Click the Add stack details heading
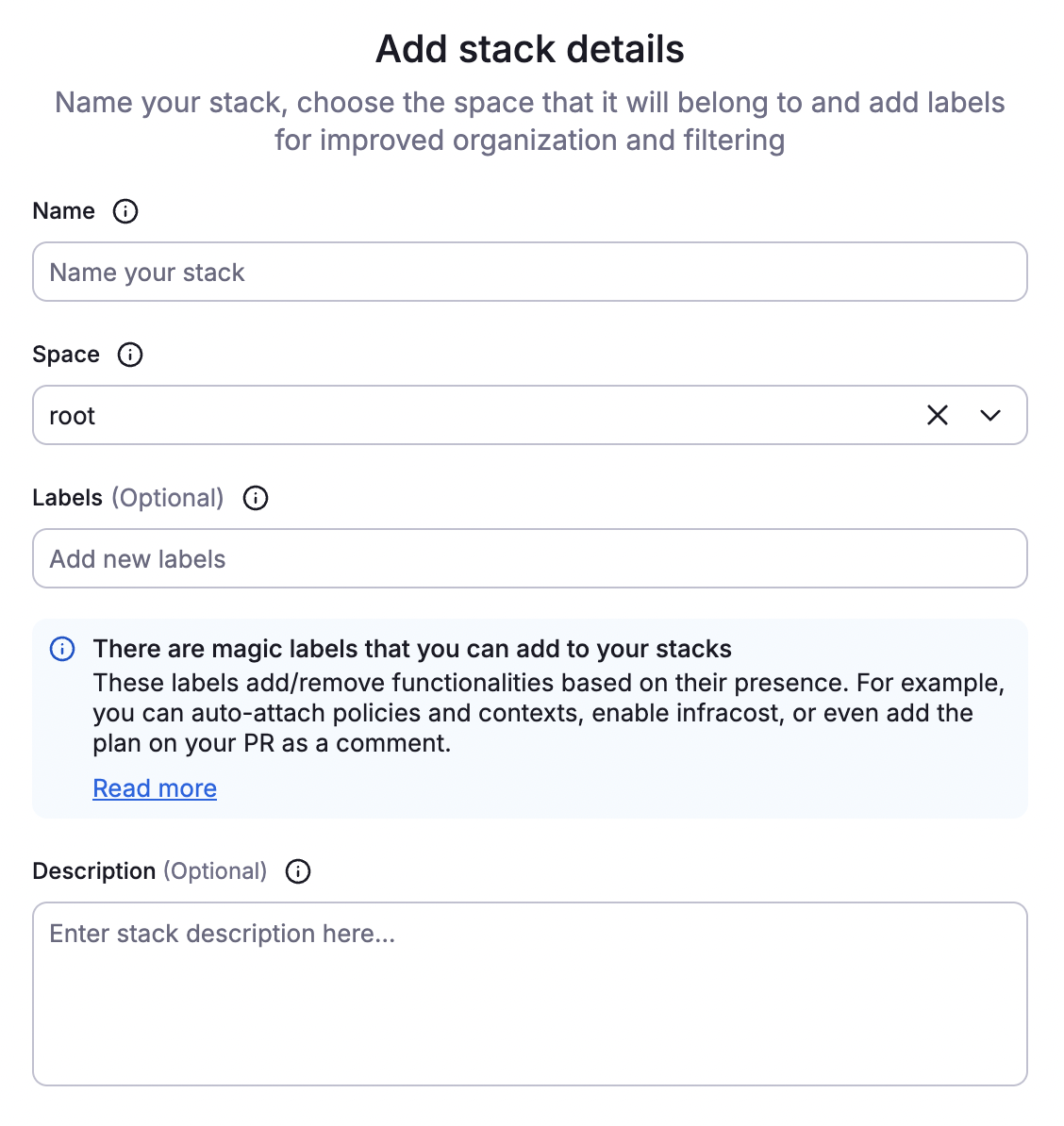 pos(530,49)
